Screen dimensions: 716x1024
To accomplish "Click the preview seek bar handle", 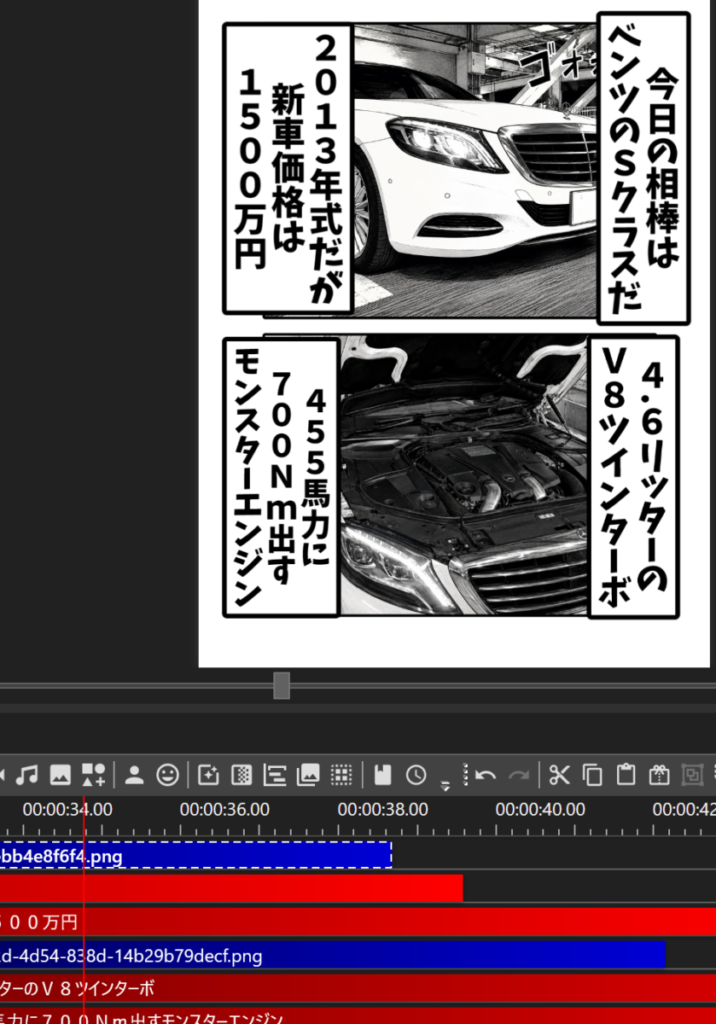I will point(282,686).
